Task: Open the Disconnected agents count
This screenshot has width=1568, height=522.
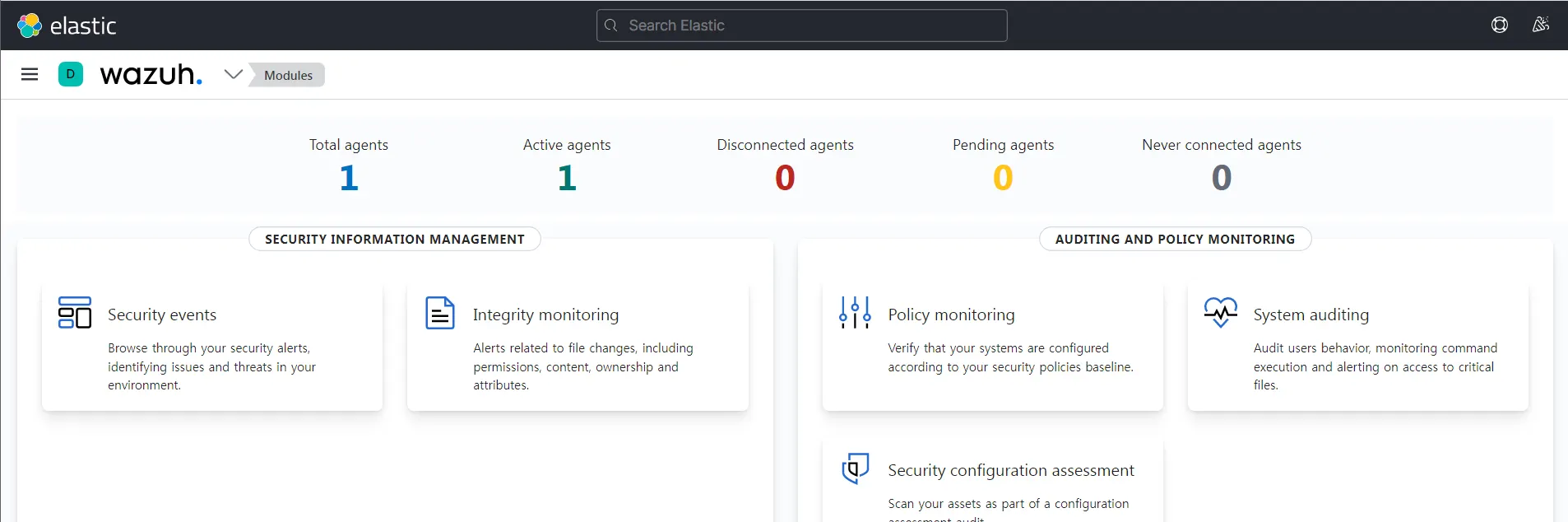Action: point(785,178)
